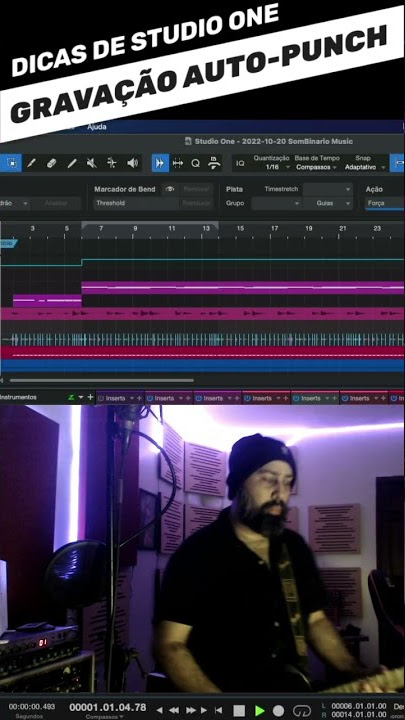Toggle bend marker visibility eye
Viewport: 405px width, 720px height.
tap(169, 189)
